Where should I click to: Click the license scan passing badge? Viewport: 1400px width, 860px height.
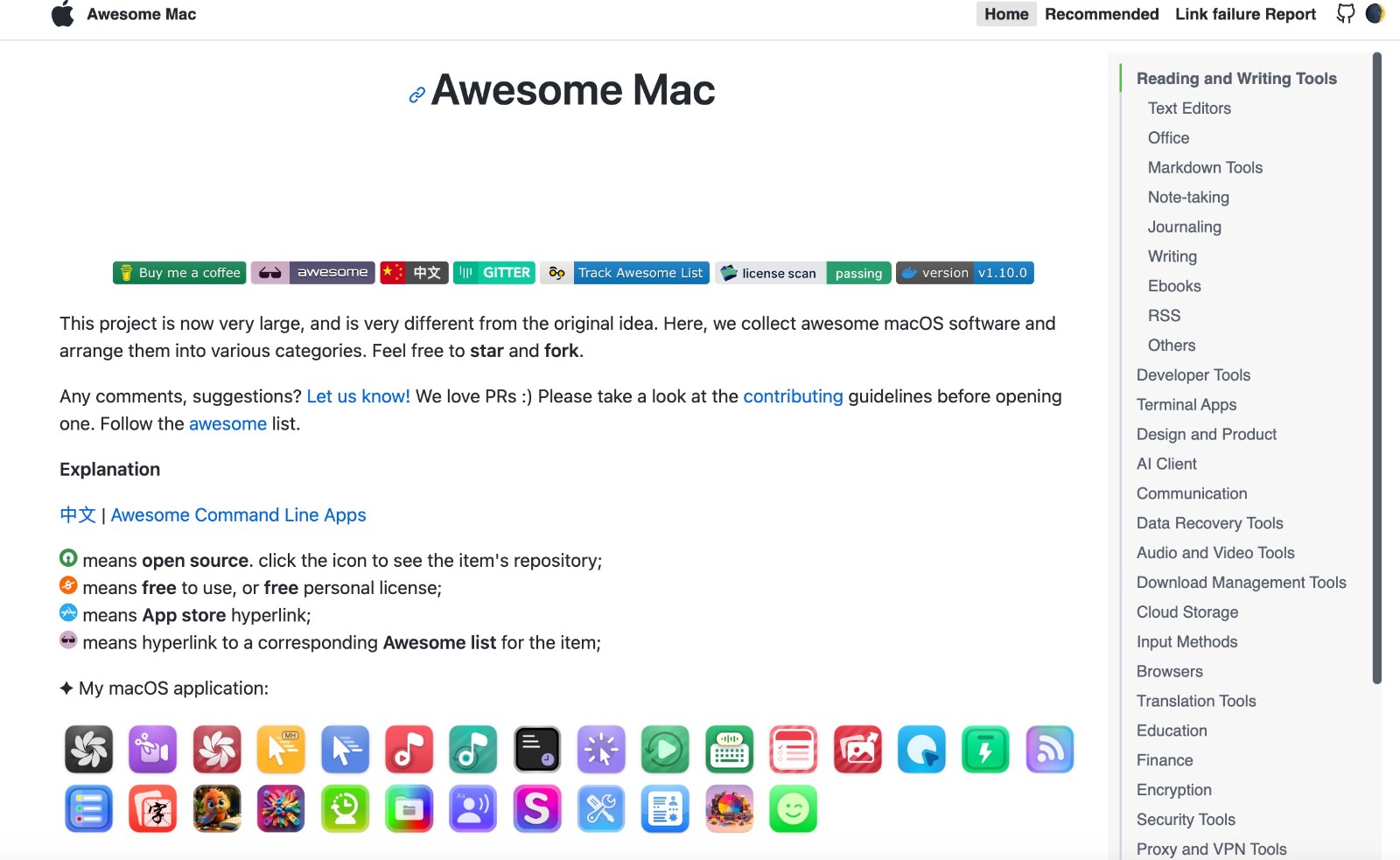pos(803,273)
